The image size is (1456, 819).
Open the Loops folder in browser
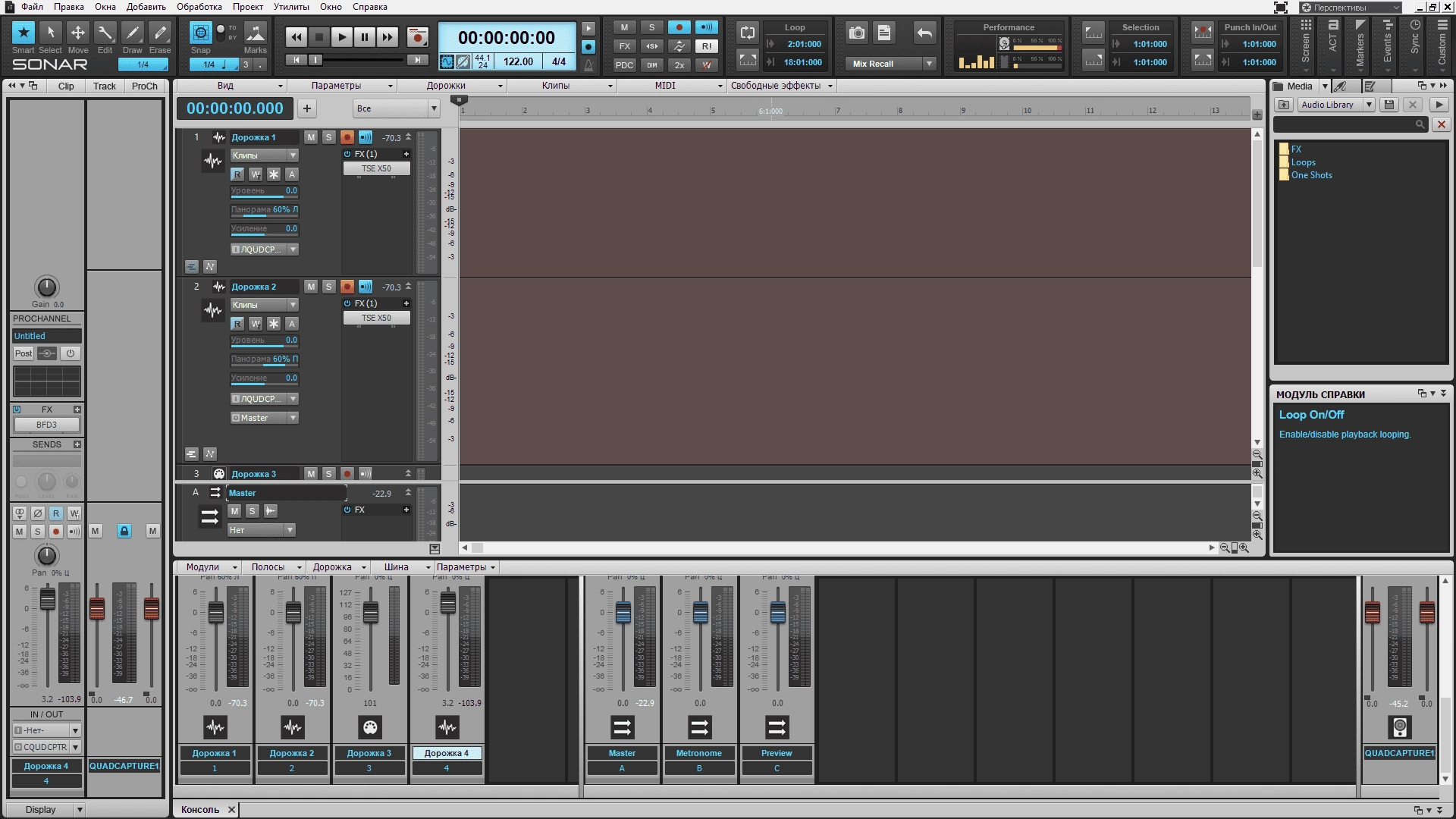(x=1303, y=162)
